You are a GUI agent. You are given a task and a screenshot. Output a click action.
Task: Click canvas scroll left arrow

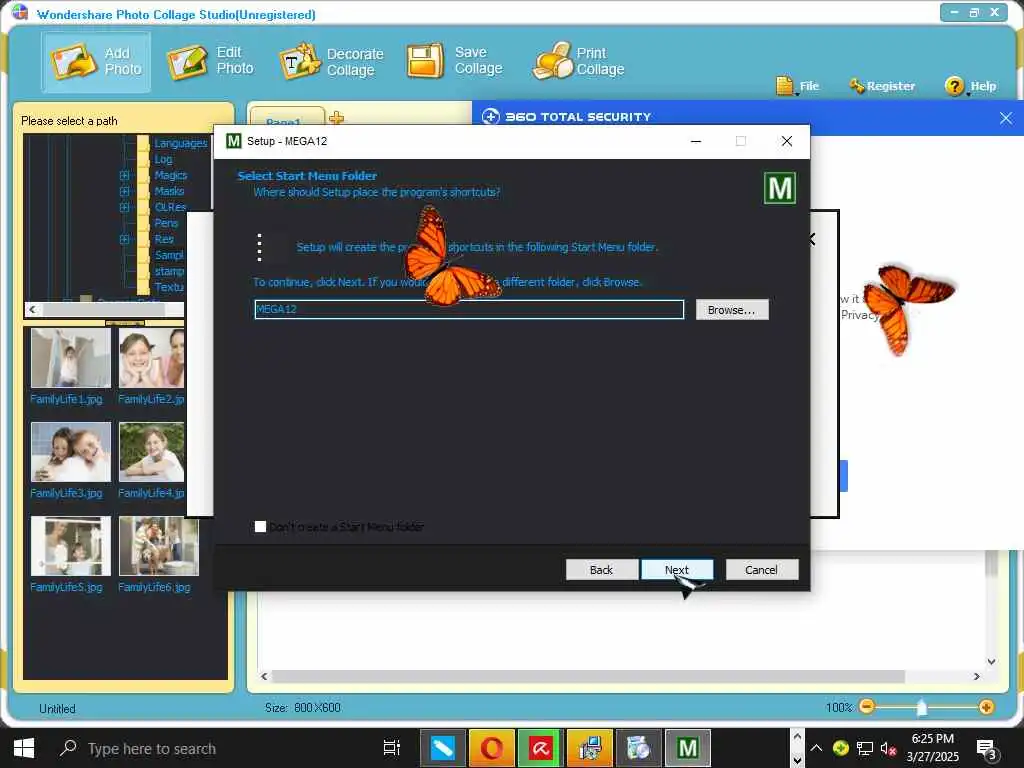click(264, 677)
